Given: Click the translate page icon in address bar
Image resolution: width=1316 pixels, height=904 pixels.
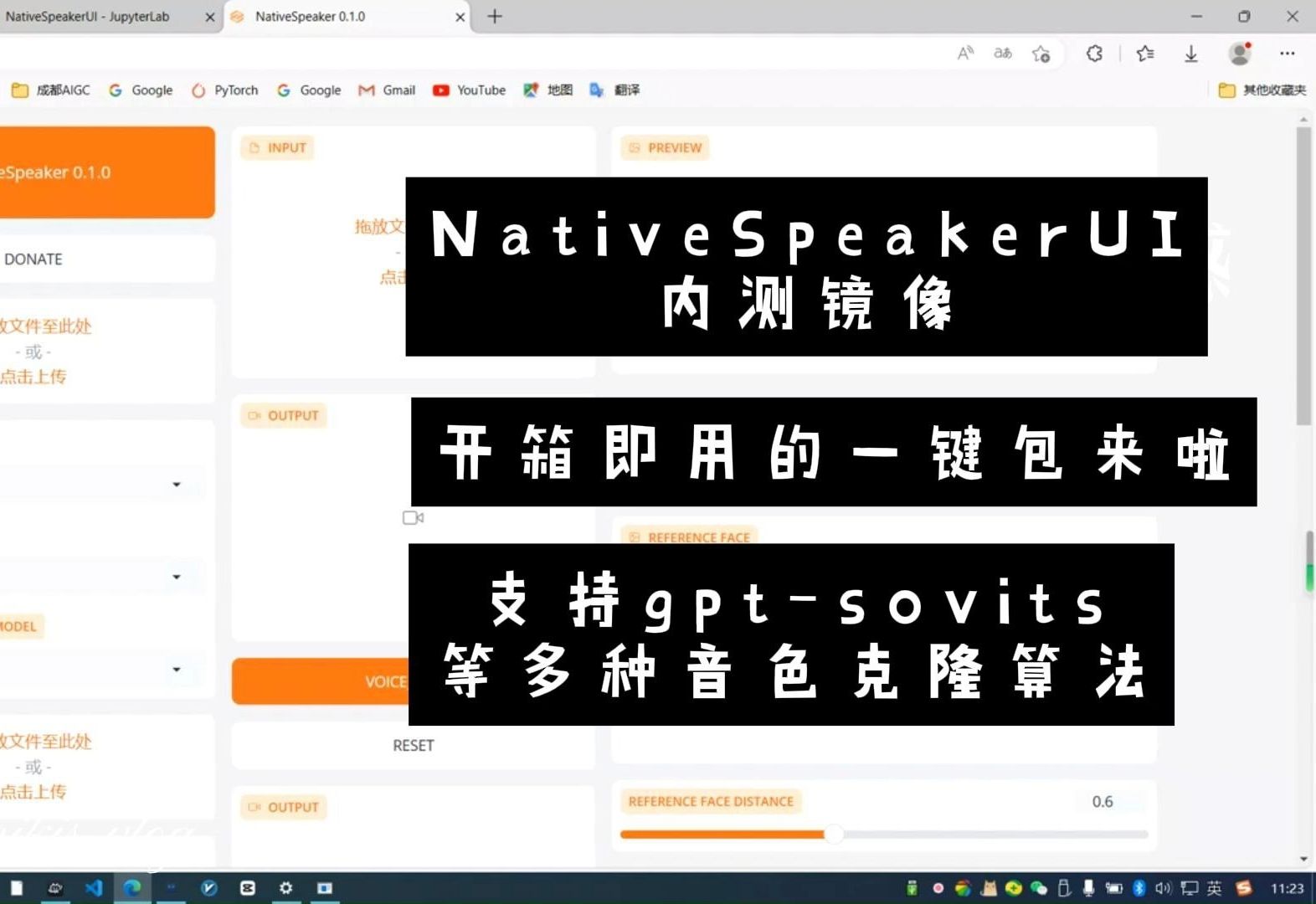Looking at the screenshot, I should (1003, 54).
